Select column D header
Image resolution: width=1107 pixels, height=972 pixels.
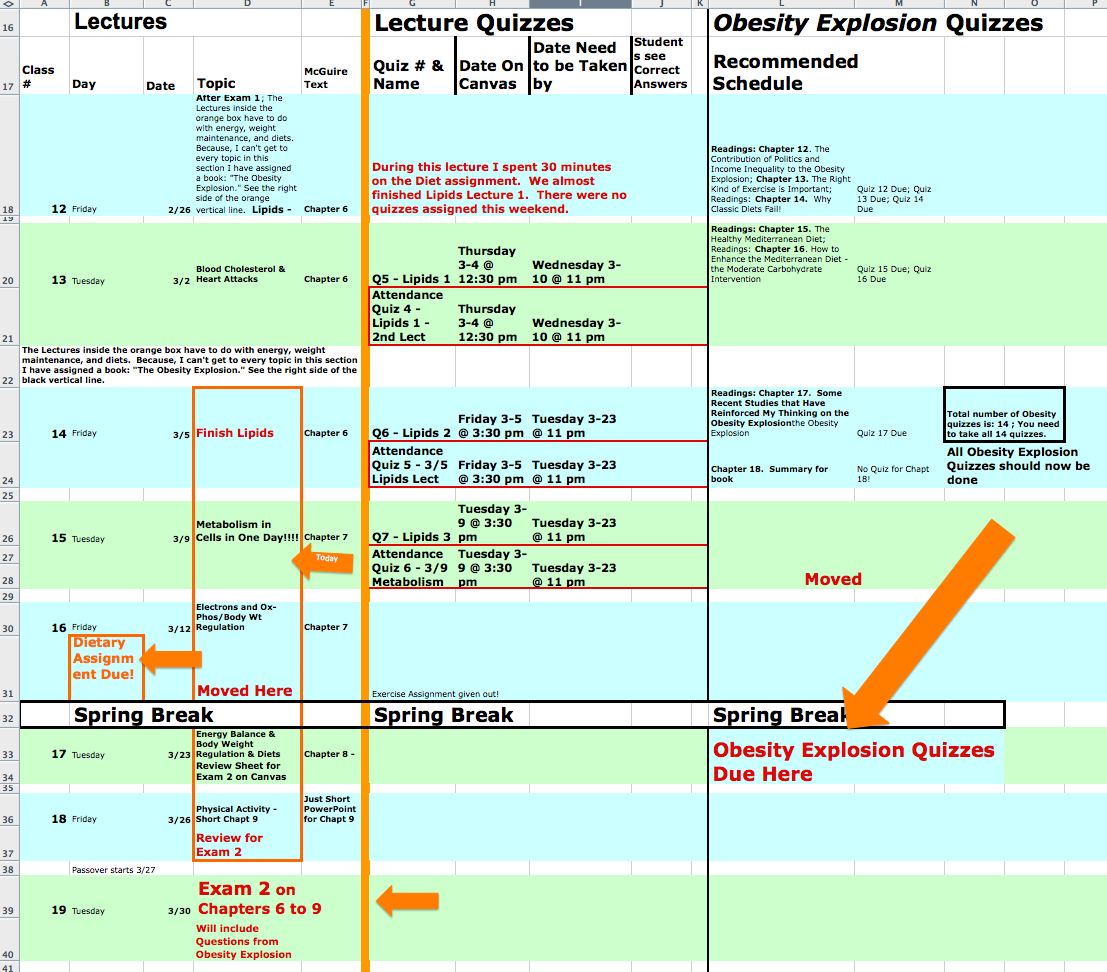tap(246, 4)
